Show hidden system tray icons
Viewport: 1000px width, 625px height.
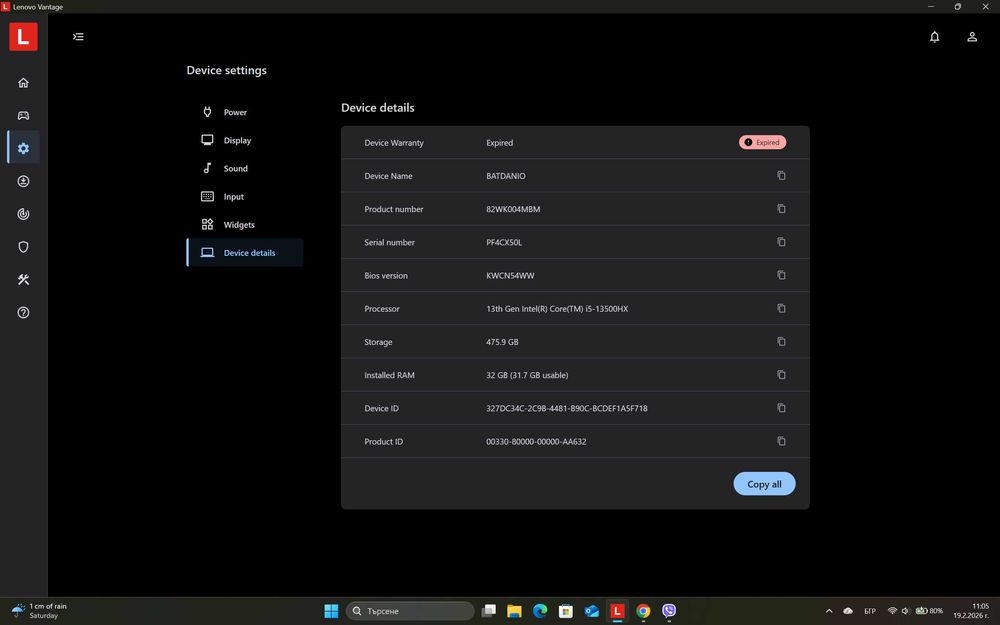(x=829, y=611)
